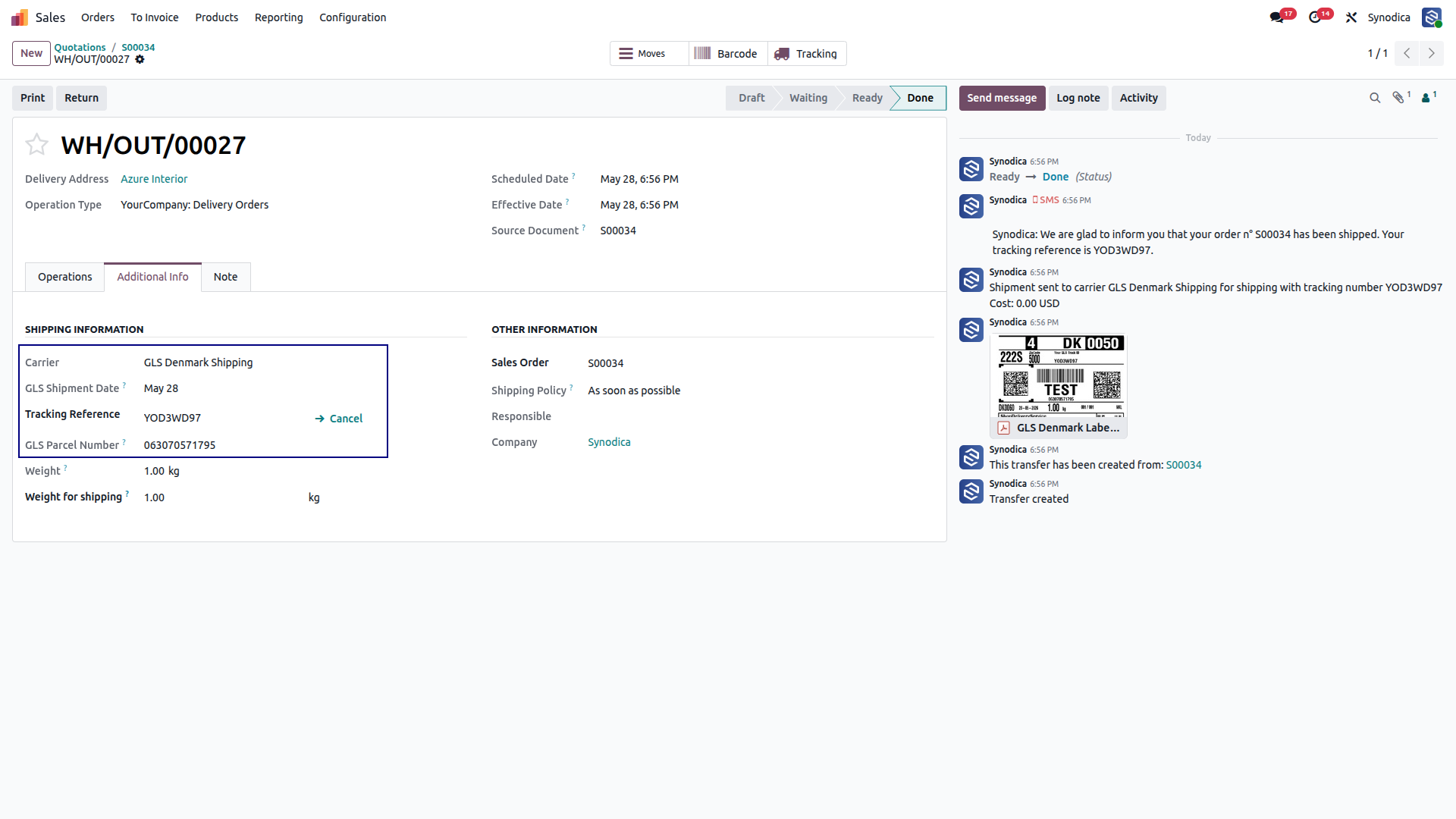Click the Shipping Policy As soon as possible value
The width and height of the screenshot is (1456, 819).
(634, 391)
